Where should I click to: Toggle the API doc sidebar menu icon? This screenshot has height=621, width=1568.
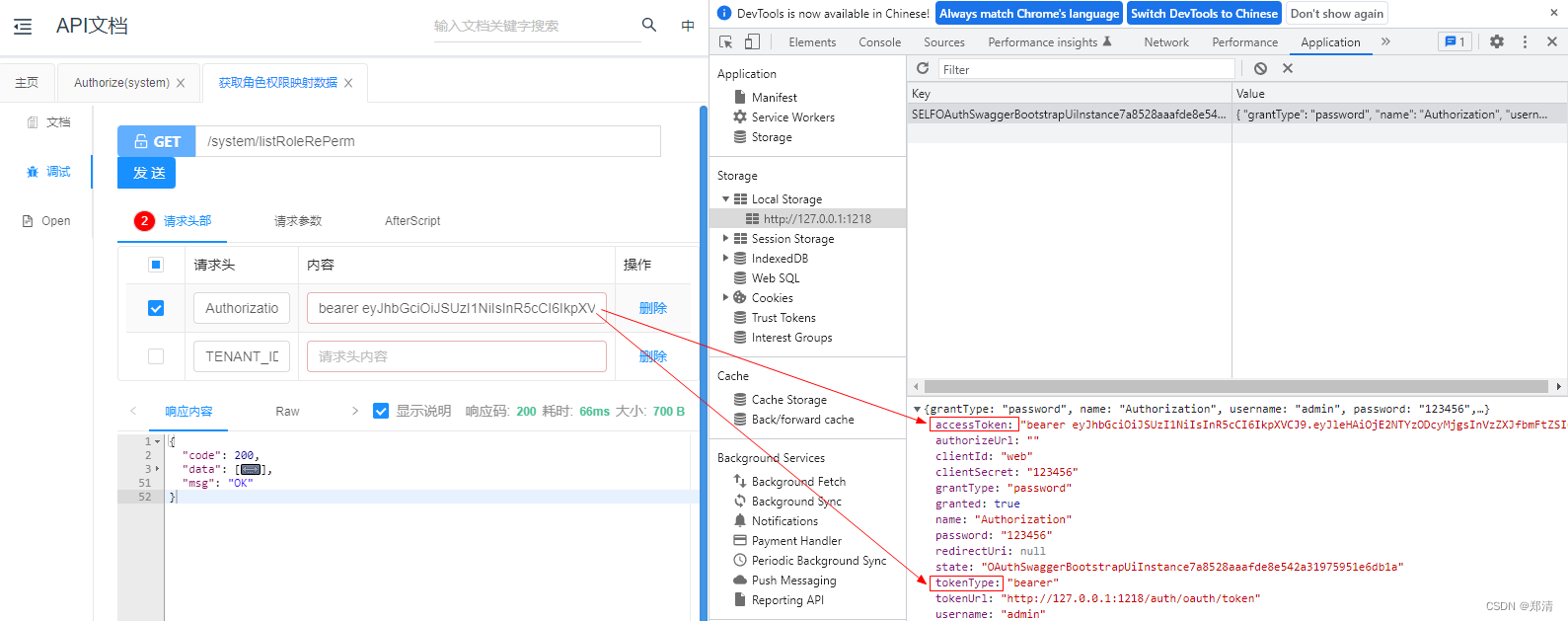coord(23,27)
